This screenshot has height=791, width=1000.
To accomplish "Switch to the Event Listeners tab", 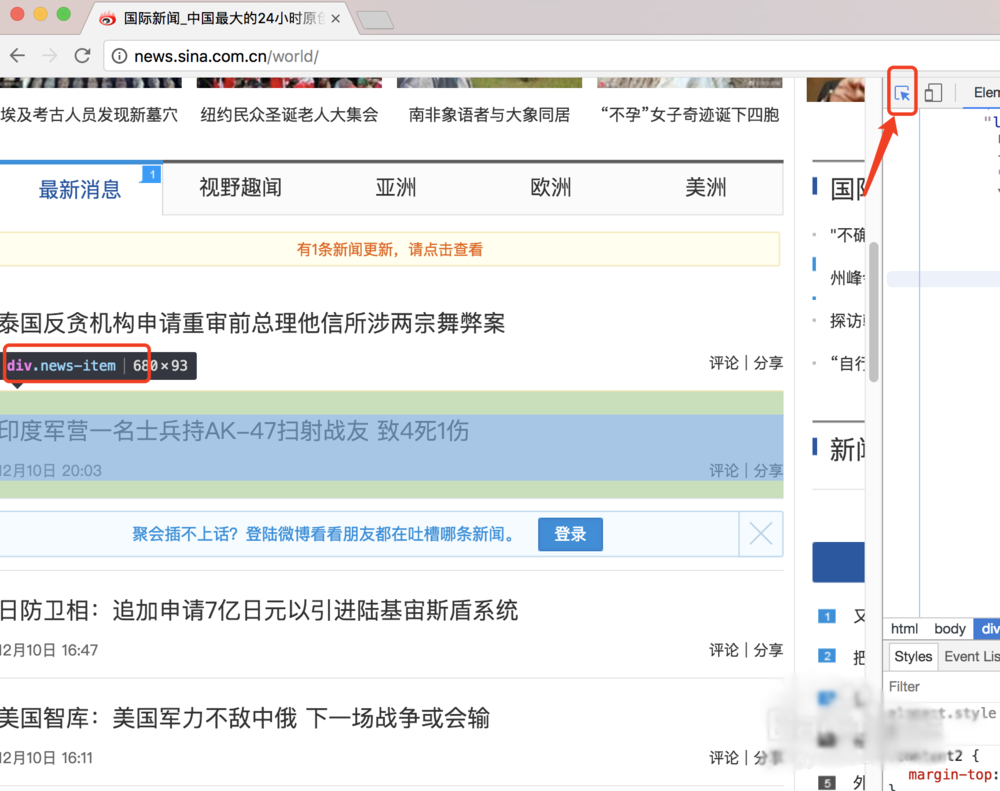I will click(969, 657).
